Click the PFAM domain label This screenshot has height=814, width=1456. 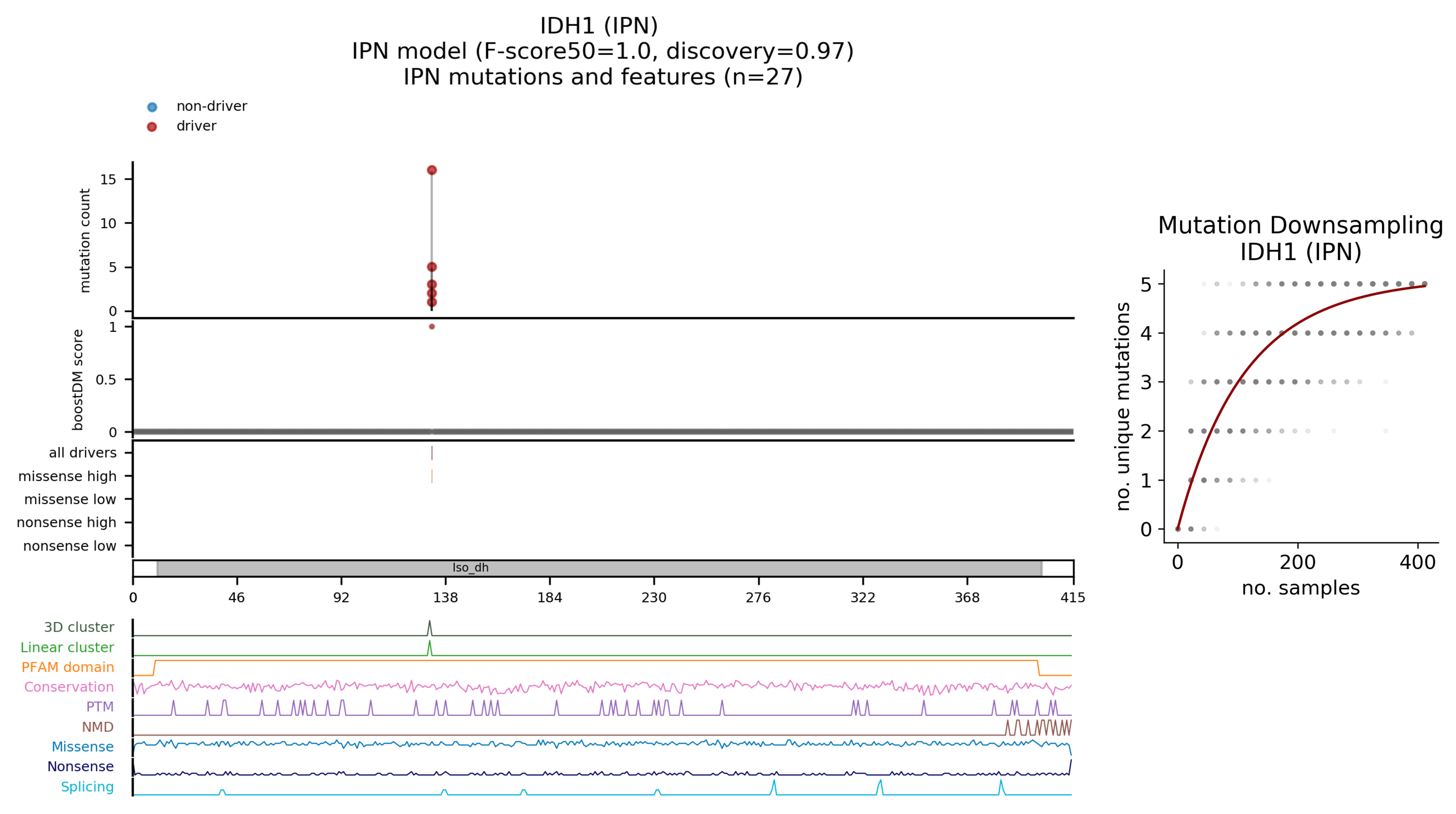[x=68, y=667]
